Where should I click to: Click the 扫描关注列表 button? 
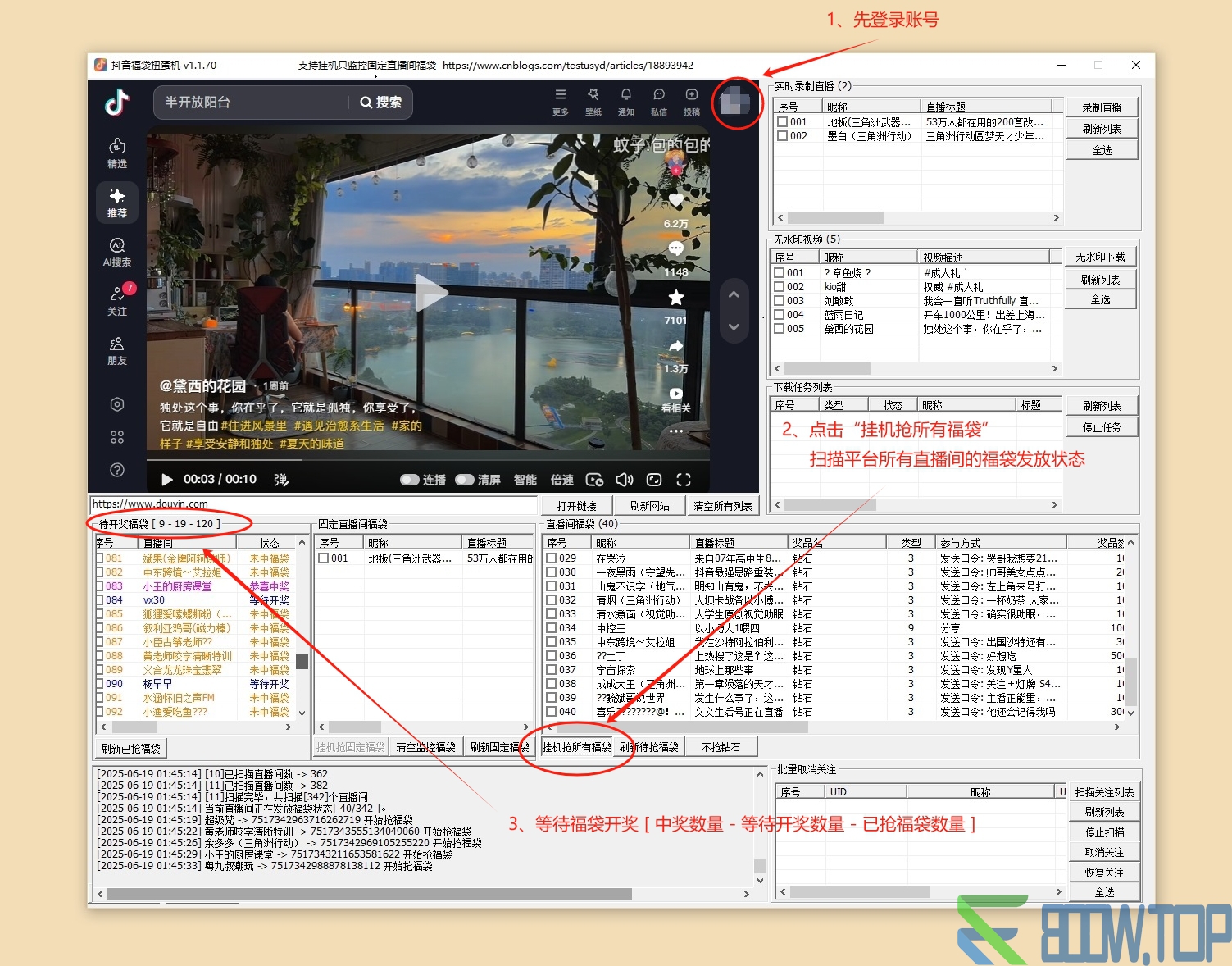1104,792
